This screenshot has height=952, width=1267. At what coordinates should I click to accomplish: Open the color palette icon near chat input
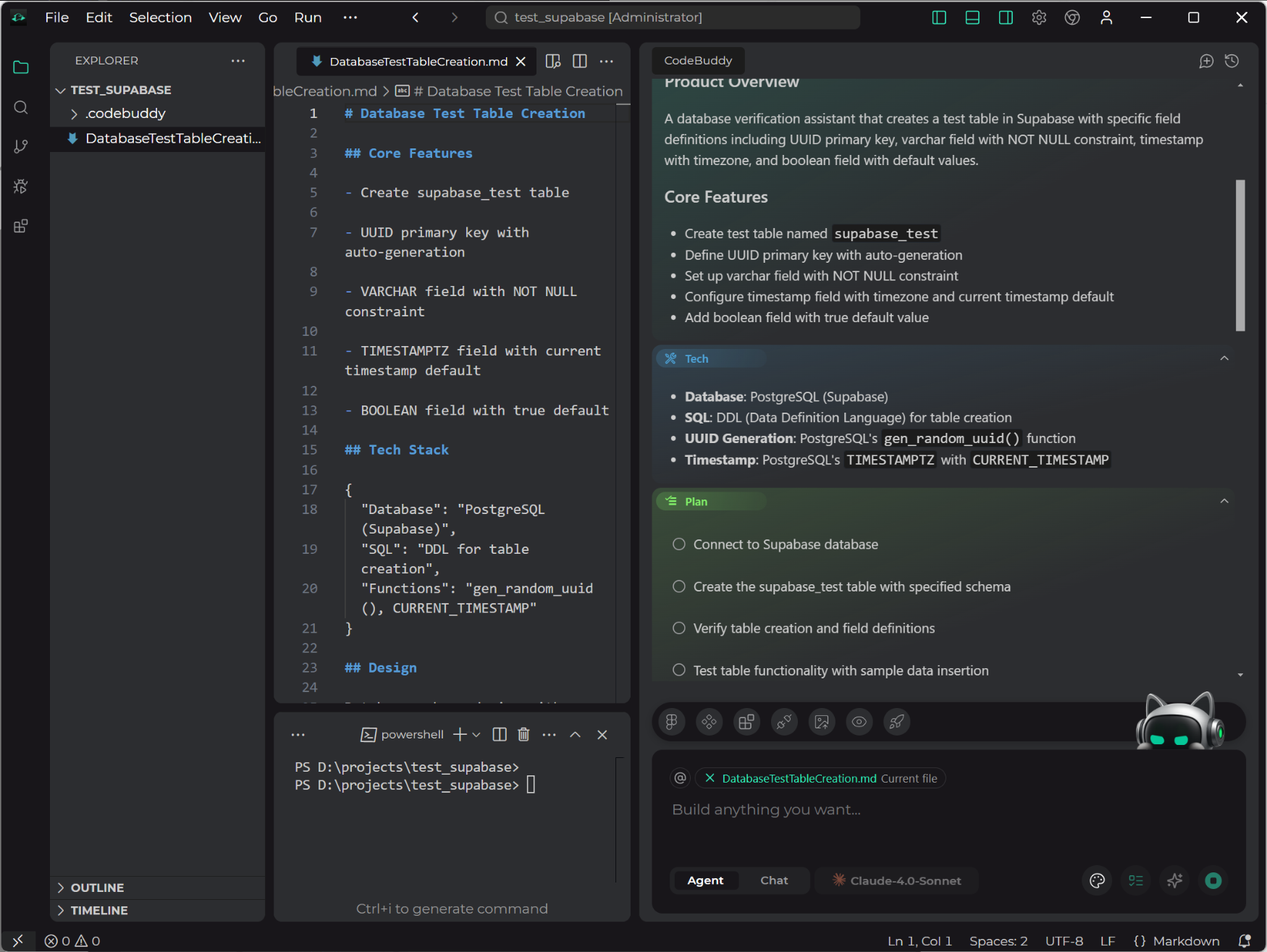1096,880
